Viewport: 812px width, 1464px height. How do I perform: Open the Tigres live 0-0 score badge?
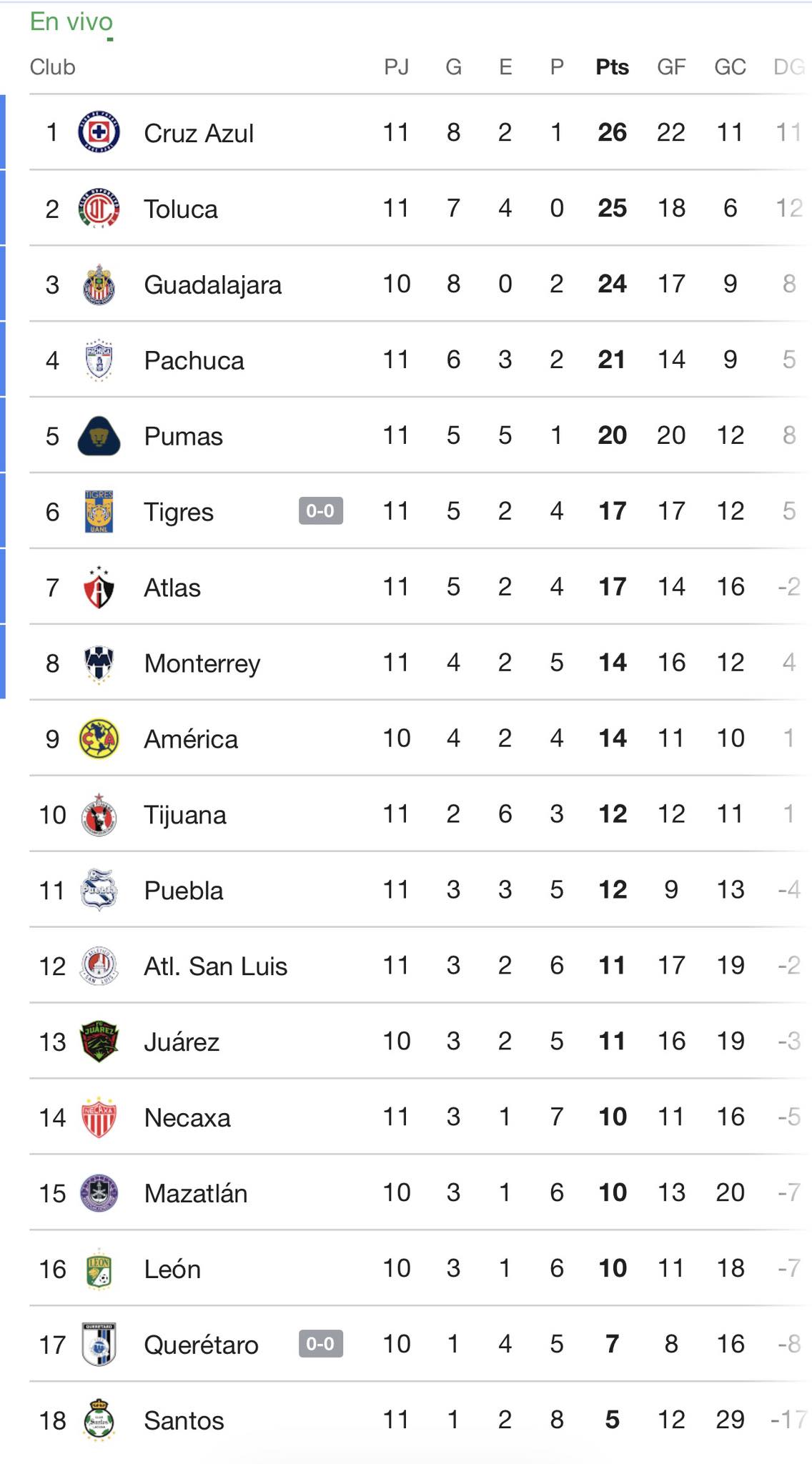(320, 511)
